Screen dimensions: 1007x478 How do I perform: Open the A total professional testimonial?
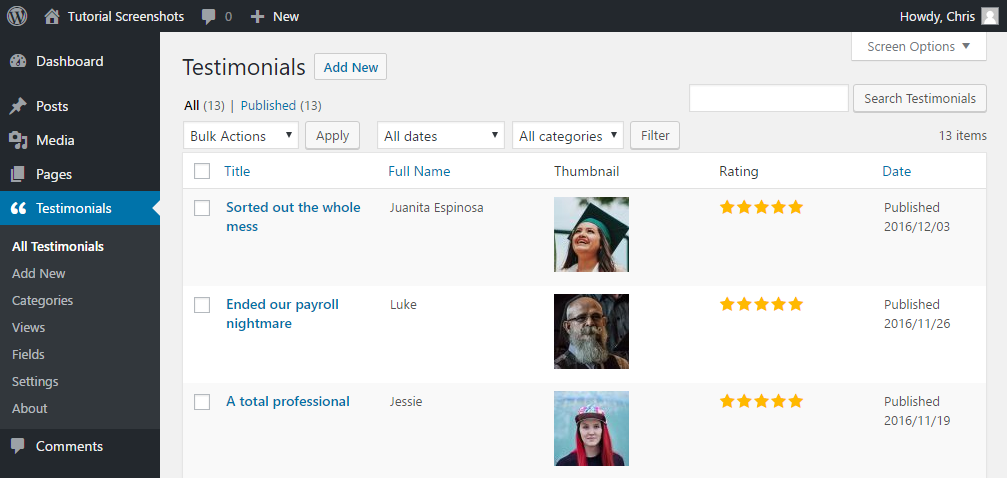tap(288, 402)
